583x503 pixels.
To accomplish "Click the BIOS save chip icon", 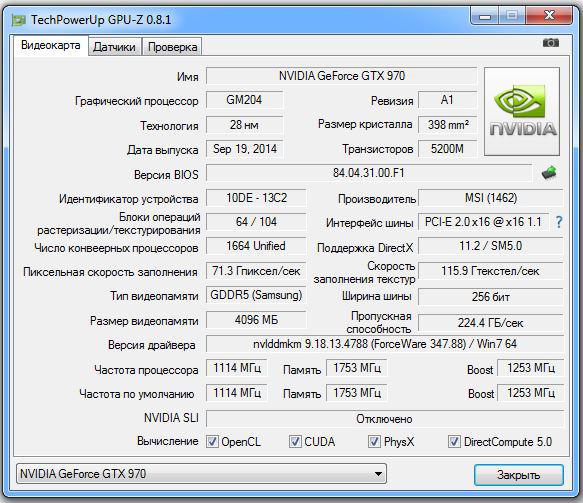I will 549,172.
